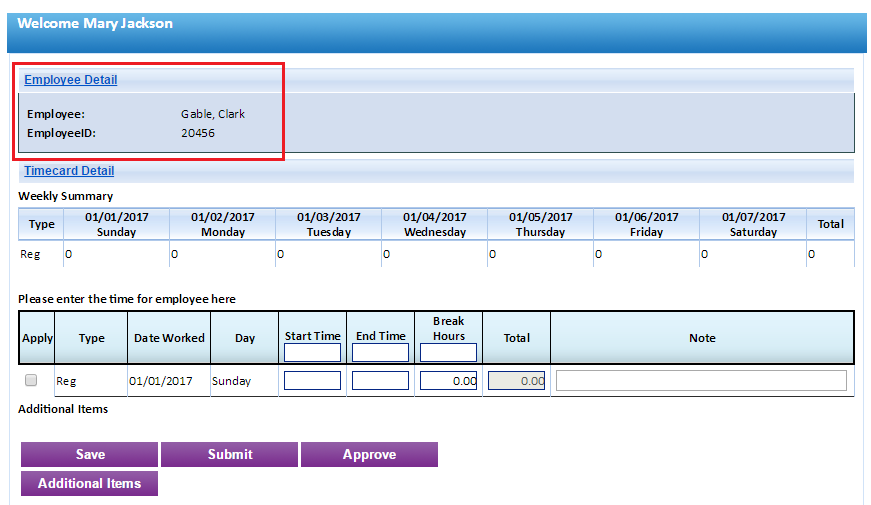Viewport: 871px width, 505px height.
Task: Click the 'Note' column header
Action: click(x=702, y=338)
